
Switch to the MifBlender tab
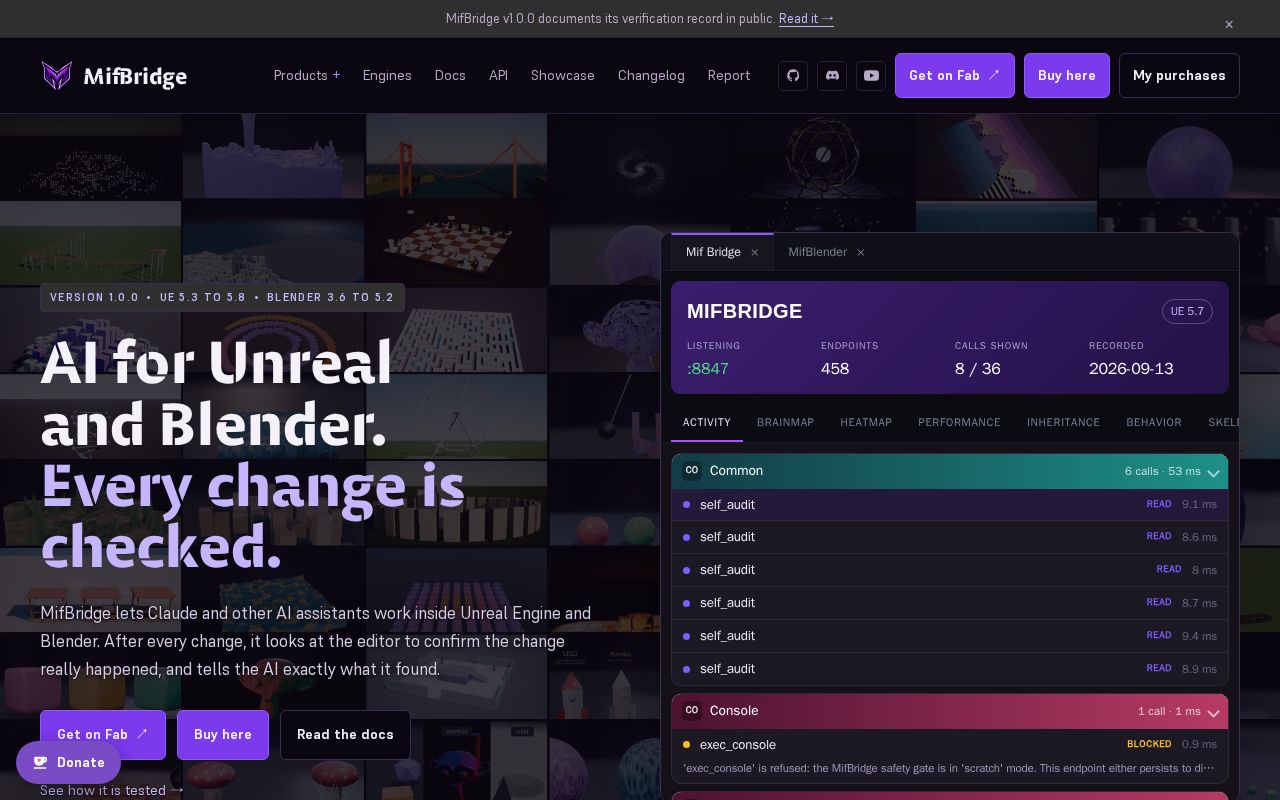click(826, 252)
